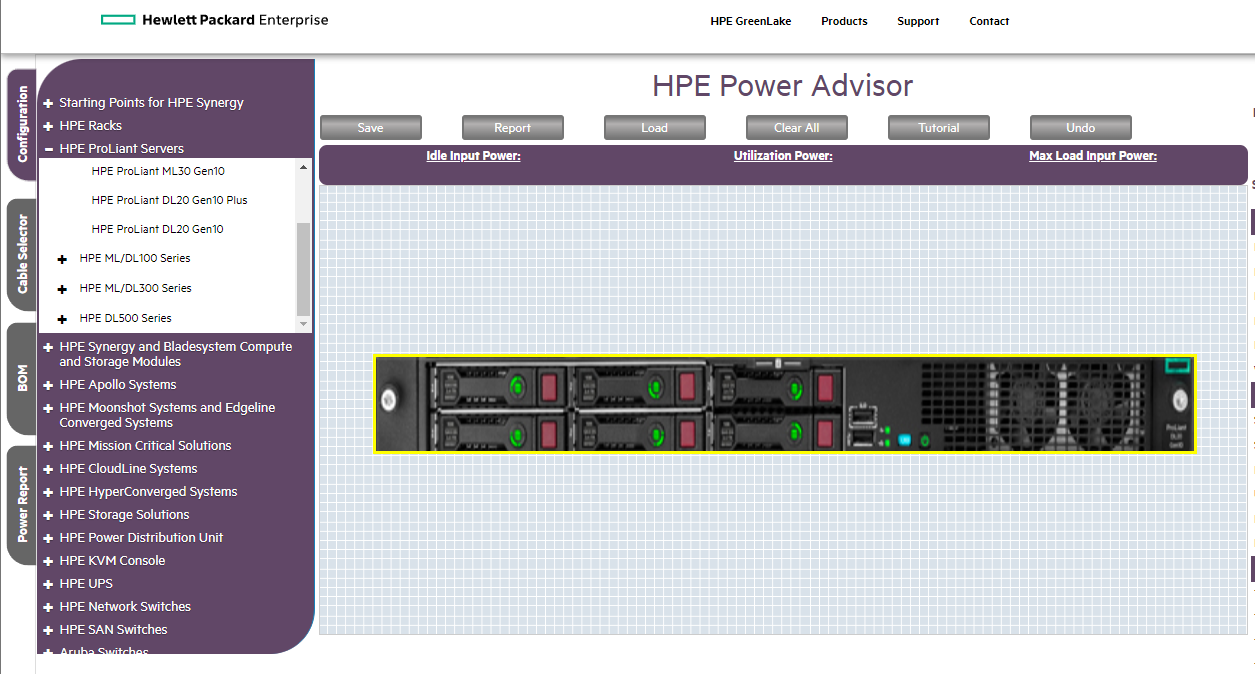The image size is (1255, 674).
Task: Click the Max Load Input Power label
Action: coord(1093,156)
